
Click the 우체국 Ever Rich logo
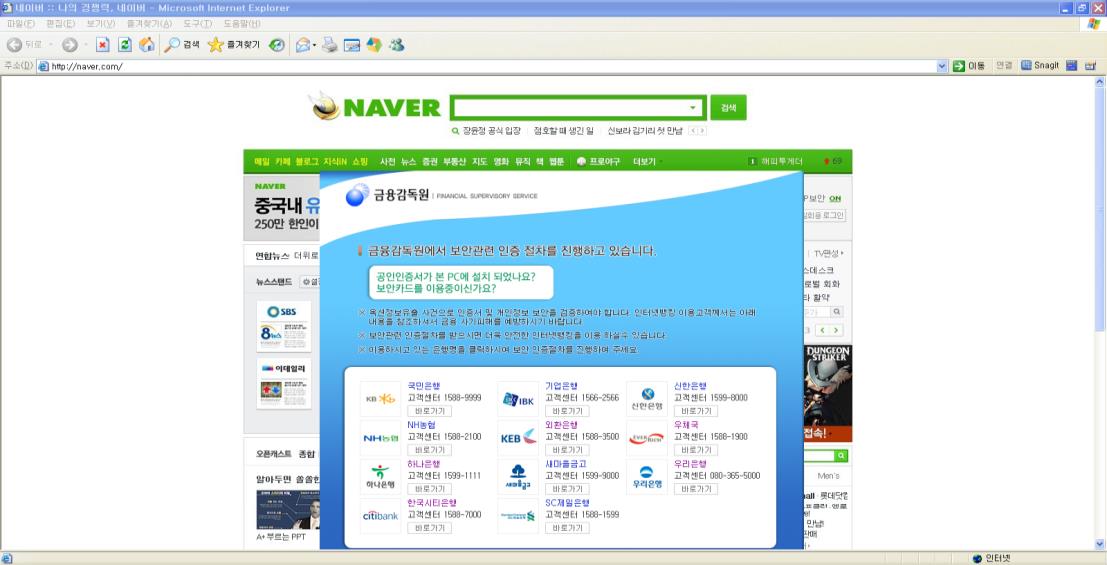tap(647, 438)
